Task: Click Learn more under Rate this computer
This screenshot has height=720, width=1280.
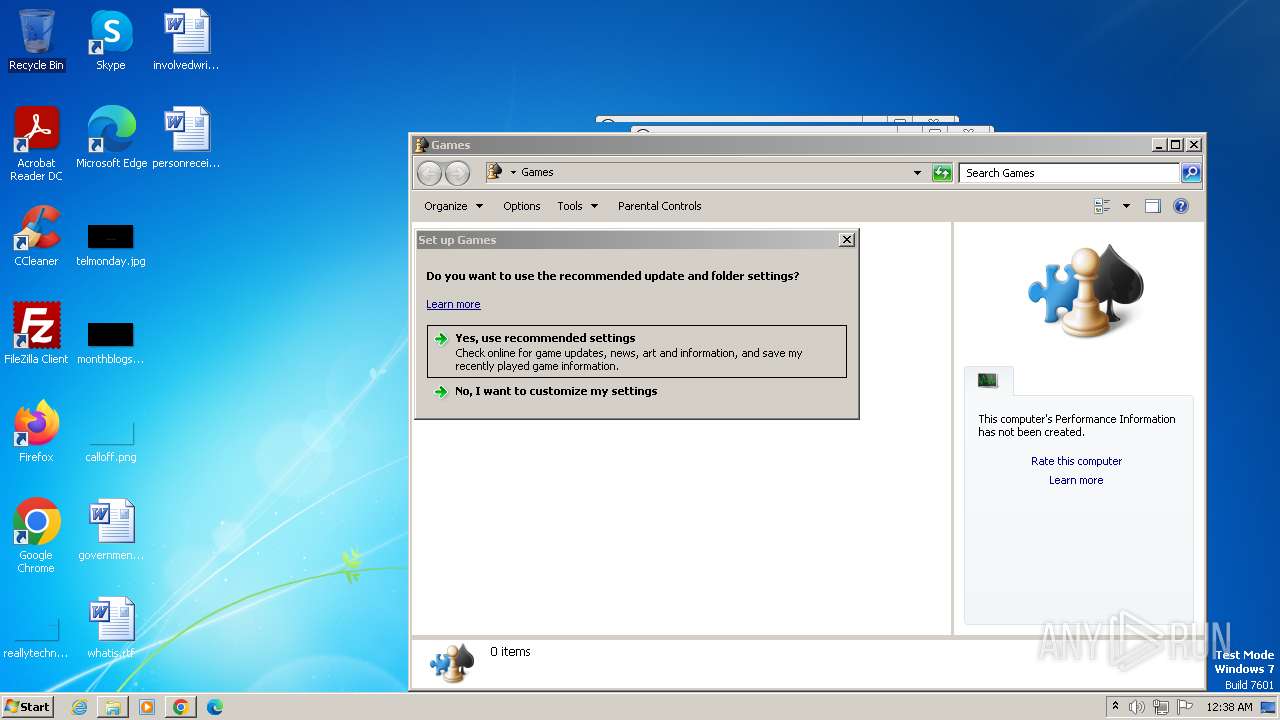Action: (x=1076, y=480)
